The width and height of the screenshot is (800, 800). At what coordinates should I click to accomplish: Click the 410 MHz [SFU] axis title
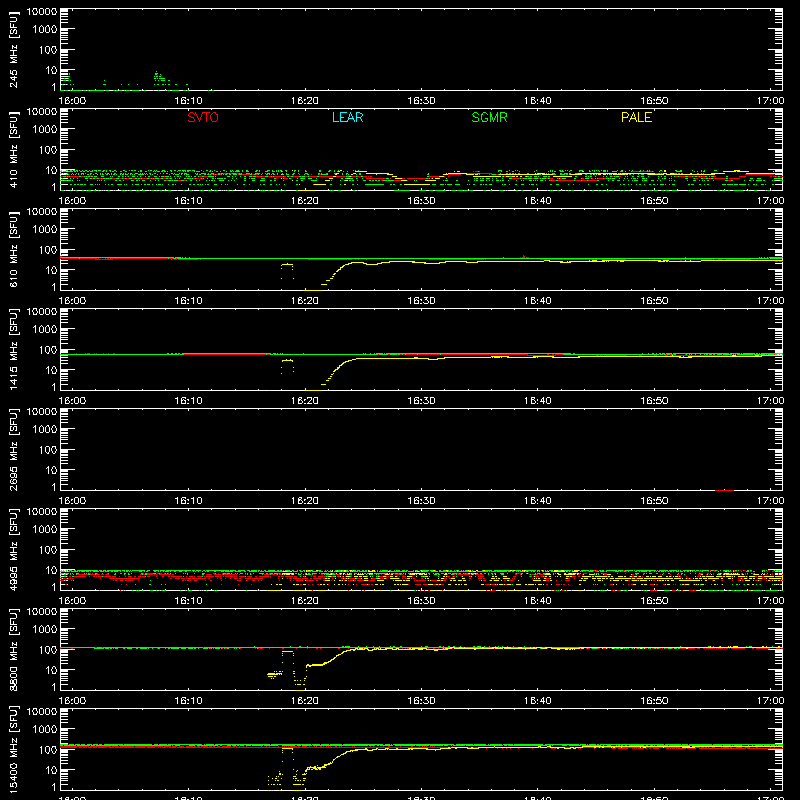[13, 149]
